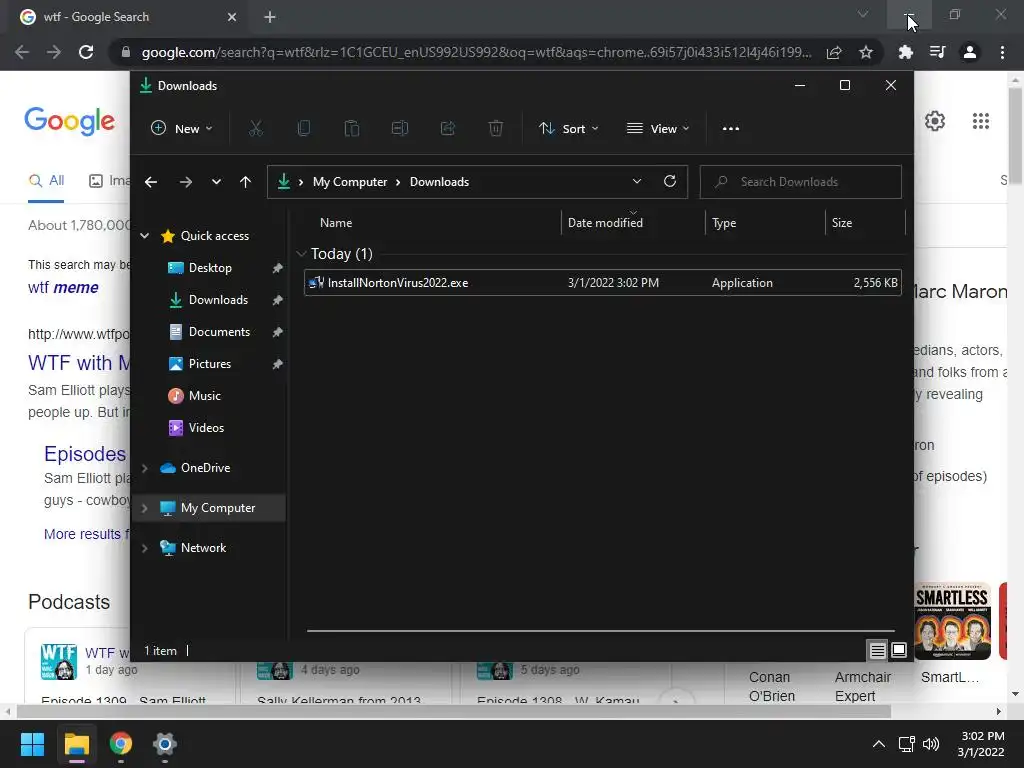
Task: Expand the My Computer tree node
Action: click(145, 508)
